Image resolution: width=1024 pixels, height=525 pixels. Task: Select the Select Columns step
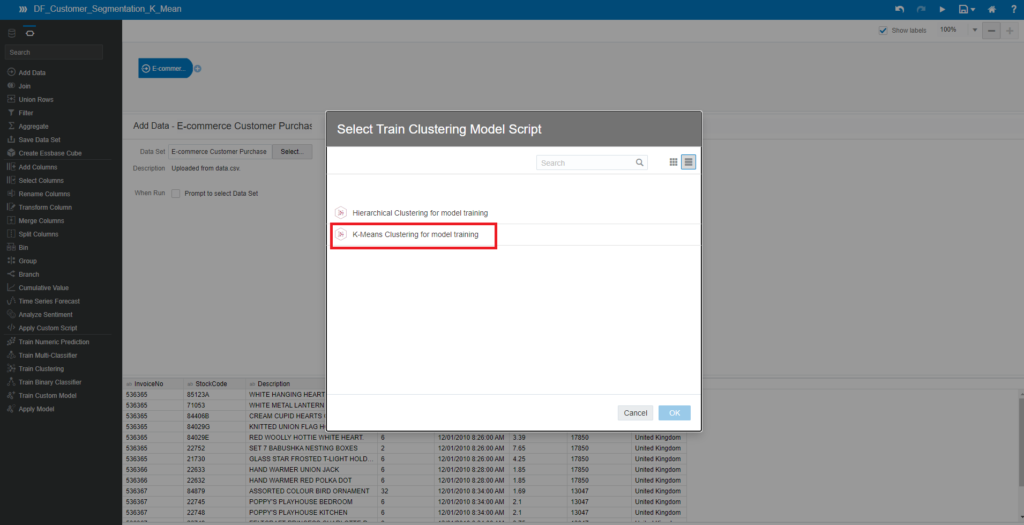coord(41,180)
